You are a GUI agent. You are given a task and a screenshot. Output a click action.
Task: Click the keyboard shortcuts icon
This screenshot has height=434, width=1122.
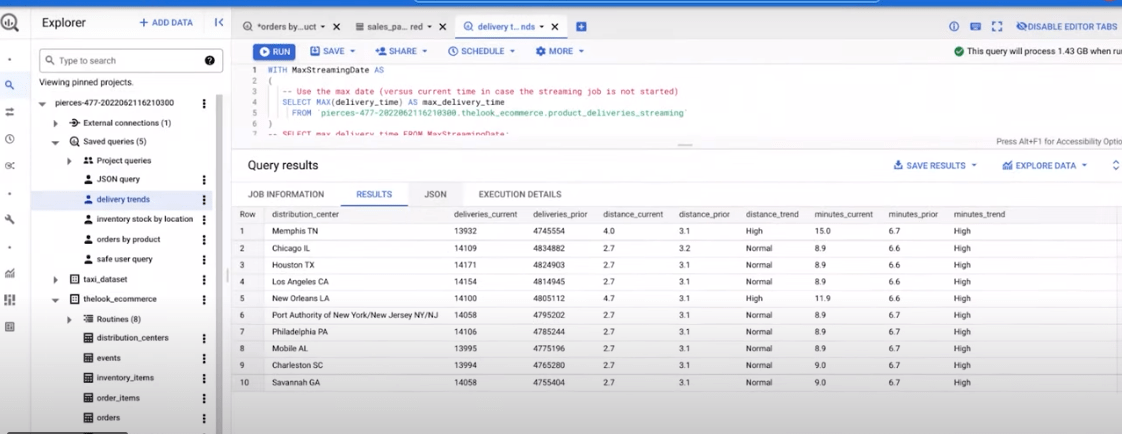(x=975, y=27)
